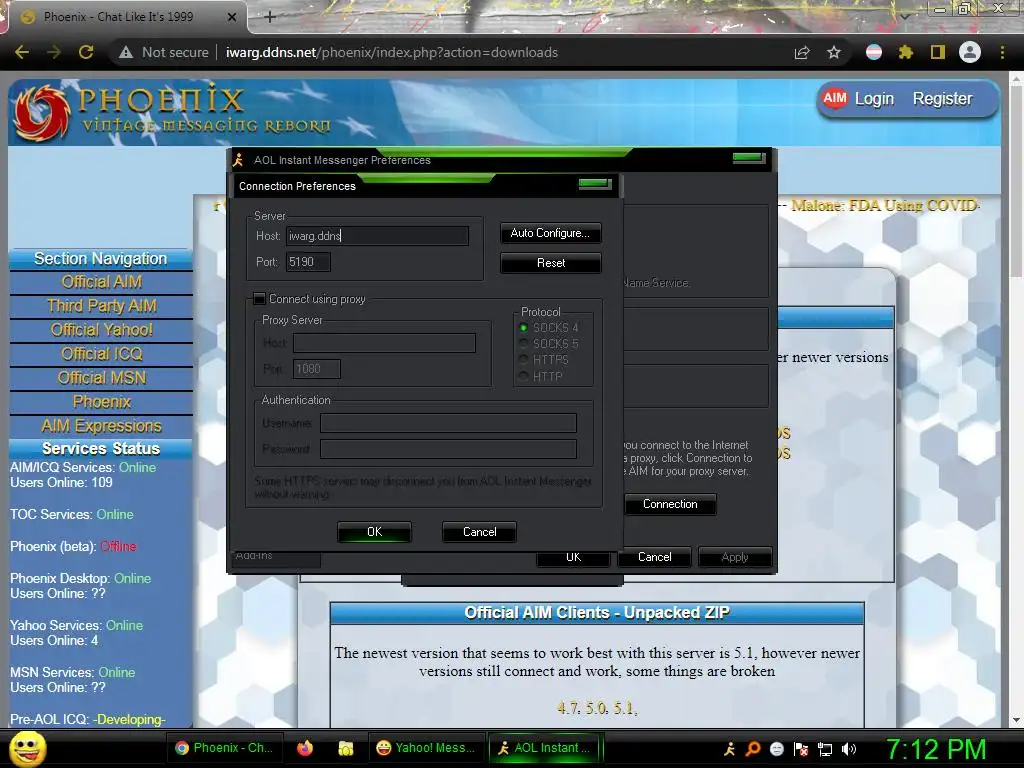Reload the Phoenix page

(x=86, y=52)
